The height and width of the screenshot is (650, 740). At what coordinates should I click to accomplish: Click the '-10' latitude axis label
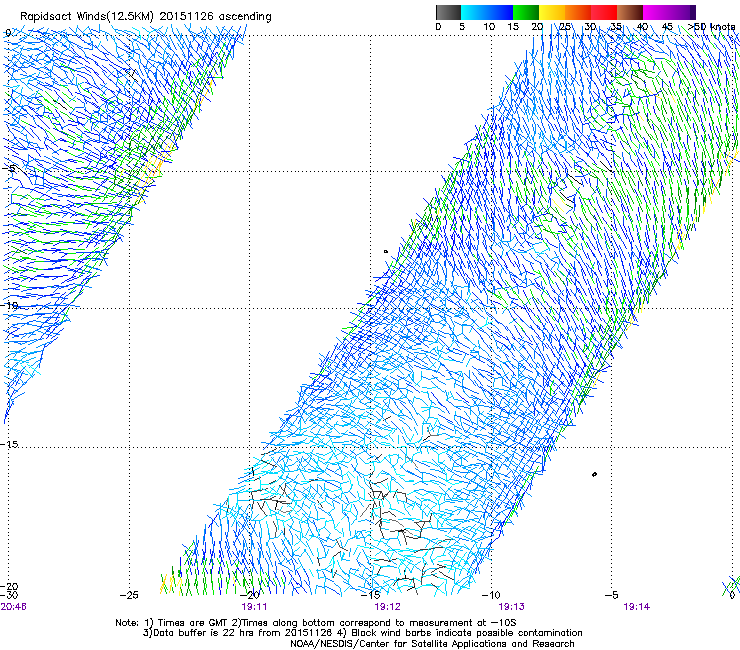click(10, 305)
